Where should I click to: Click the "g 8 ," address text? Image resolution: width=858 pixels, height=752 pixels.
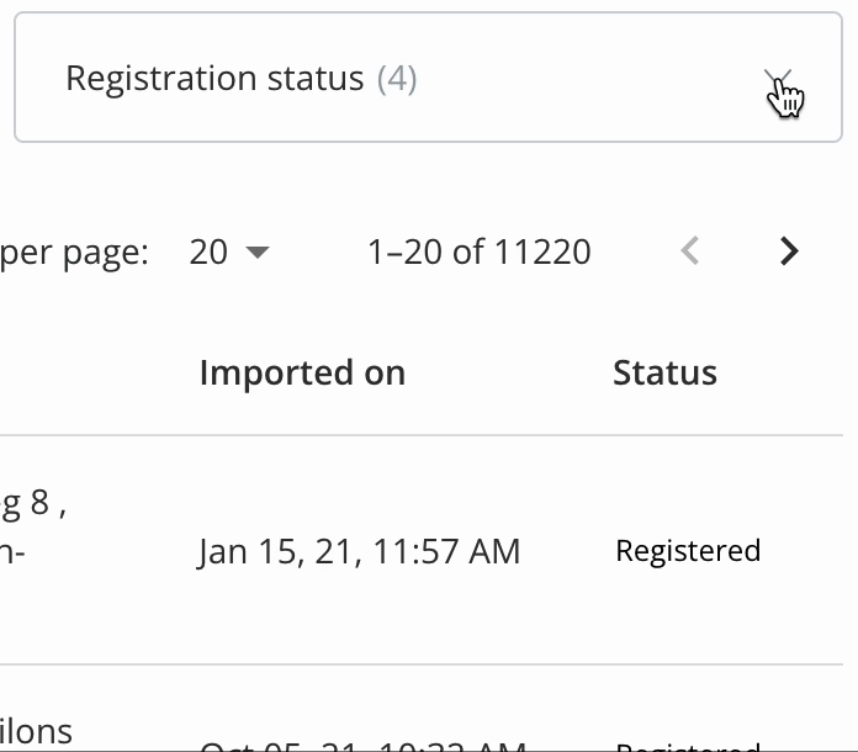coord(33,504)
